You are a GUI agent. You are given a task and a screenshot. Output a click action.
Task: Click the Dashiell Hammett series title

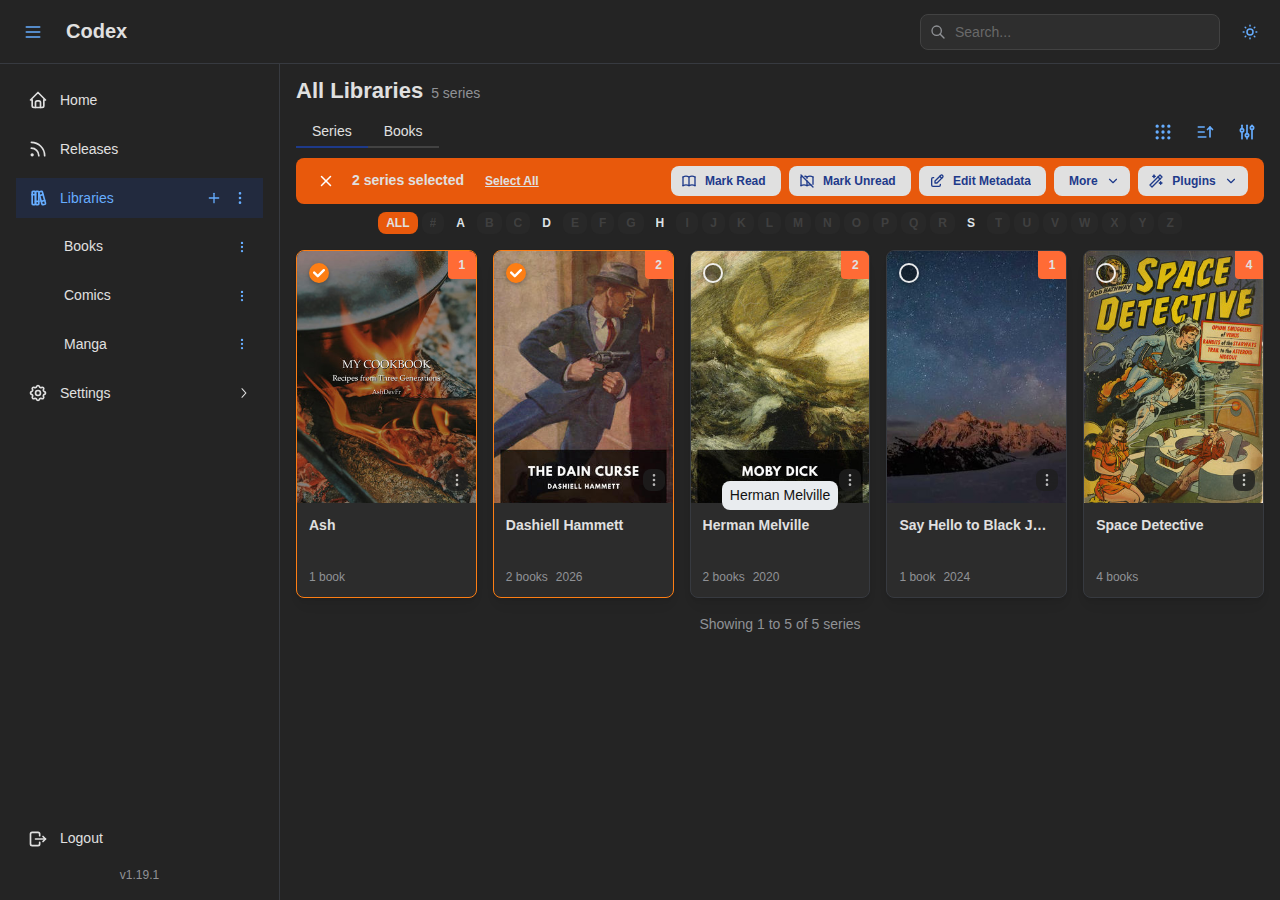565,525
